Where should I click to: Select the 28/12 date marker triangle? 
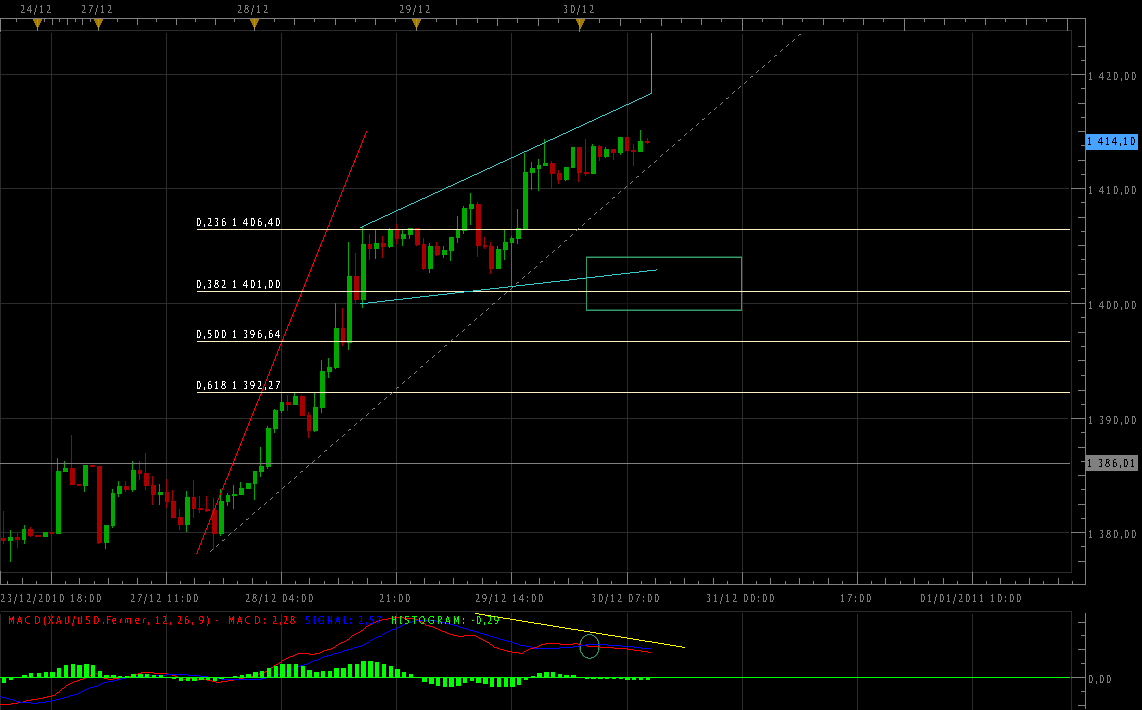254,24
